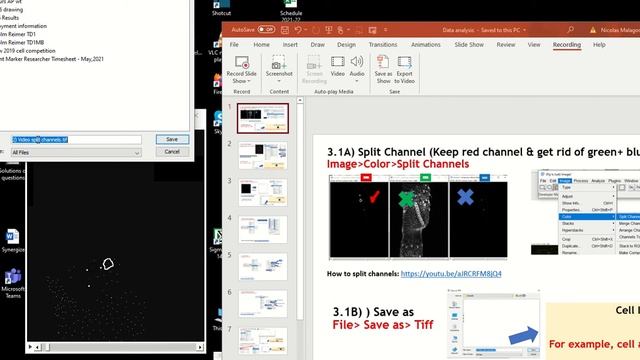Click Start From Beginning presentation icon

[x=329, y=30]
